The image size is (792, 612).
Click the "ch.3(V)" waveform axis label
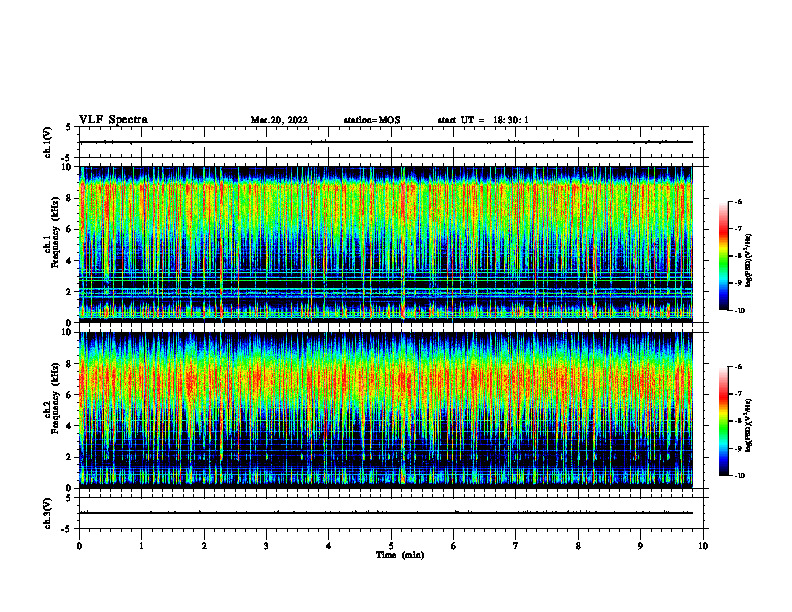[47, 513]
